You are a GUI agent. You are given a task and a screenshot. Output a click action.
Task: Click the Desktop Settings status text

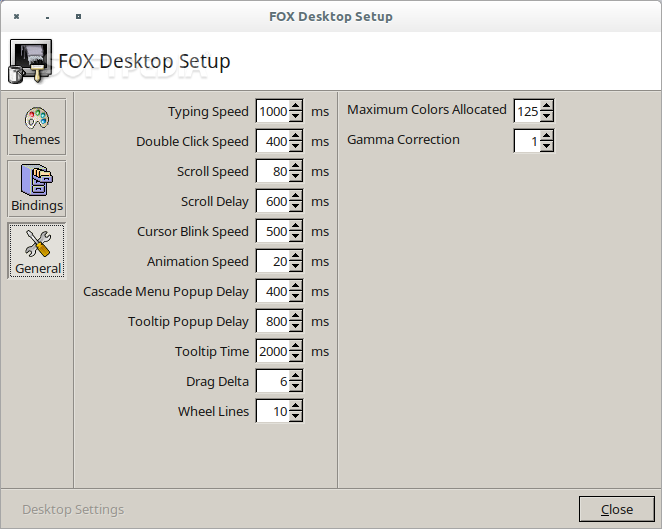point(73,510)
